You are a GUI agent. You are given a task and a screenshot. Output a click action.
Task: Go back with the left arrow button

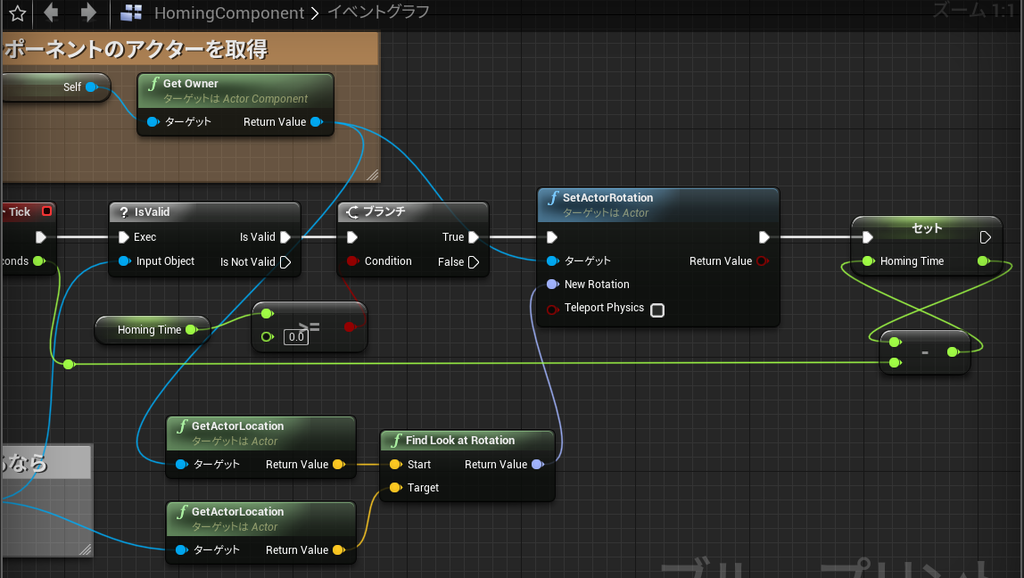(51, 12)
